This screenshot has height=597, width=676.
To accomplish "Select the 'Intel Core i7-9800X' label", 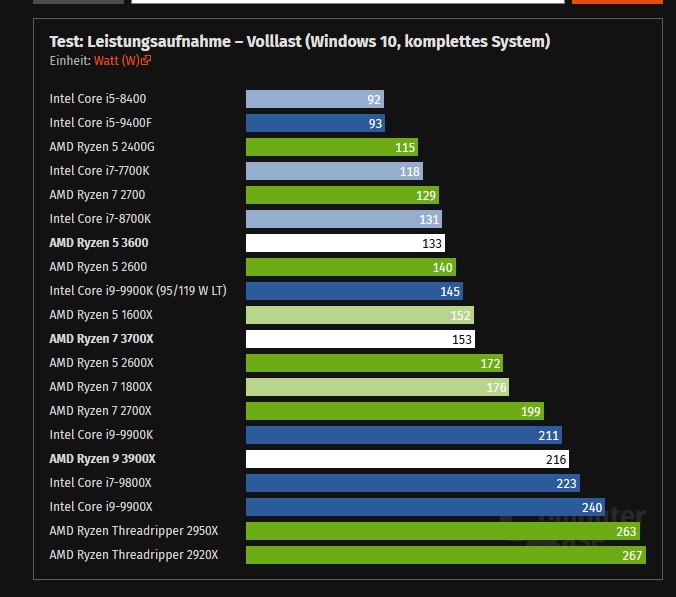I will tap(100, 483).
